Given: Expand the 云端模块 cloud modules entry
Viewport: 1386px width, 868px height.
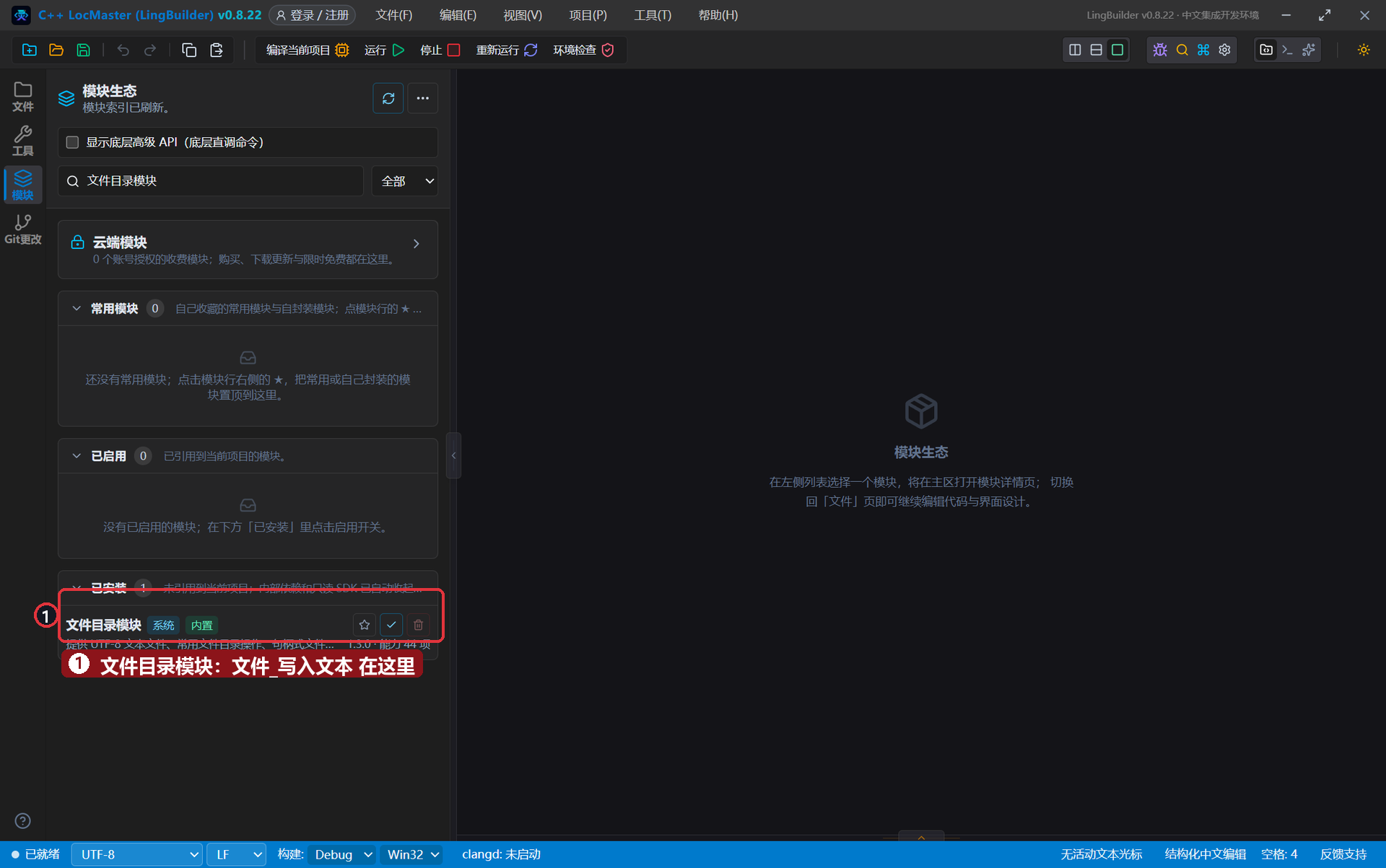Looking at the screenshot, I should tap(248, 250).
